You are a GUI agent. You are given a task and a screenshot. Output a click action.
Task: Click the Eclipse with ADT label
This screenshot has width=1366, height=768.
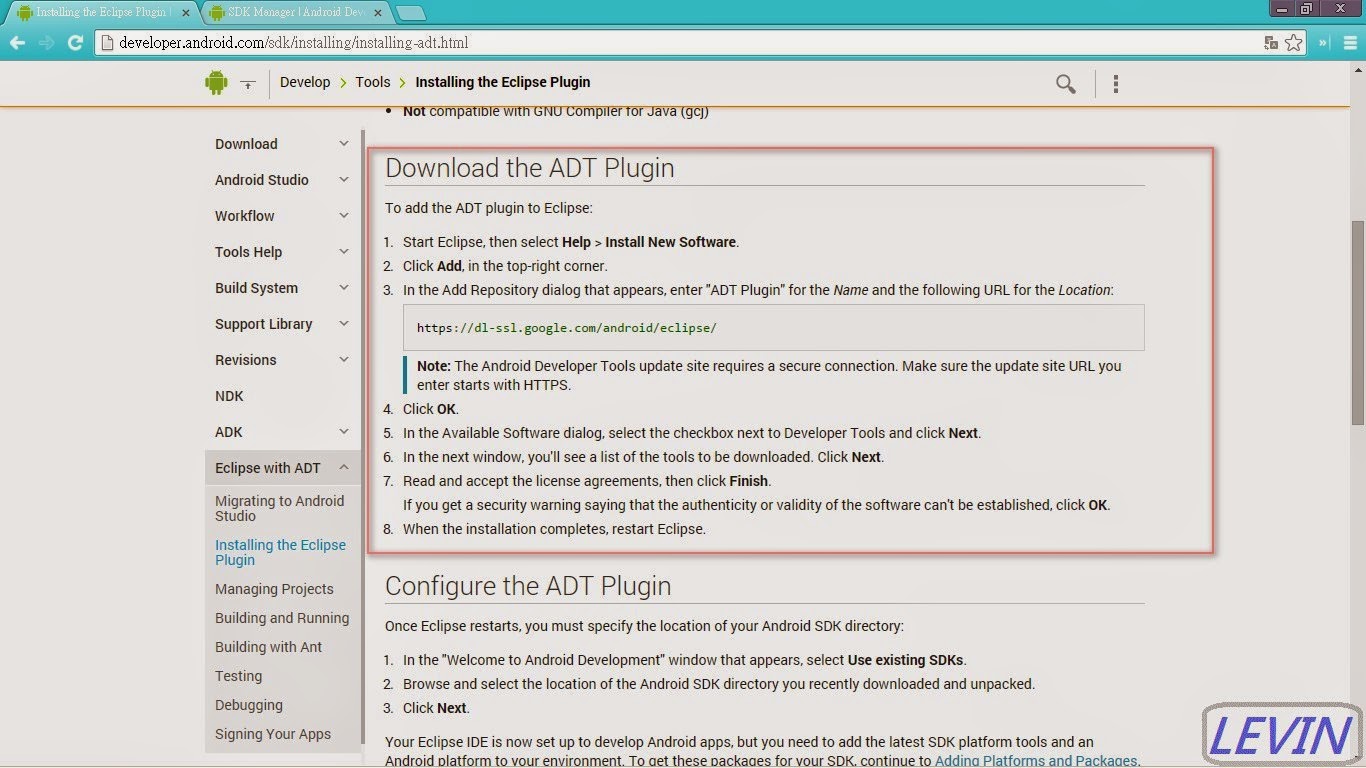[x=268, y=468]
